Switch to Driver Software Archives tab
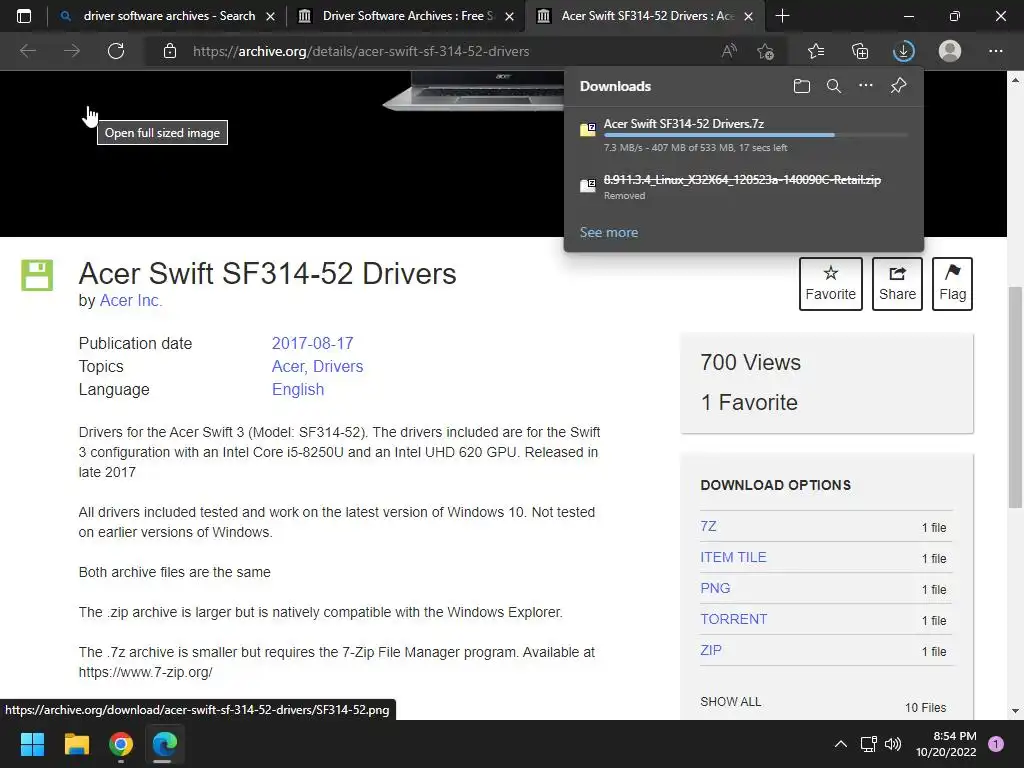This screenshot has width=1024, height=768. coord(405,16)
